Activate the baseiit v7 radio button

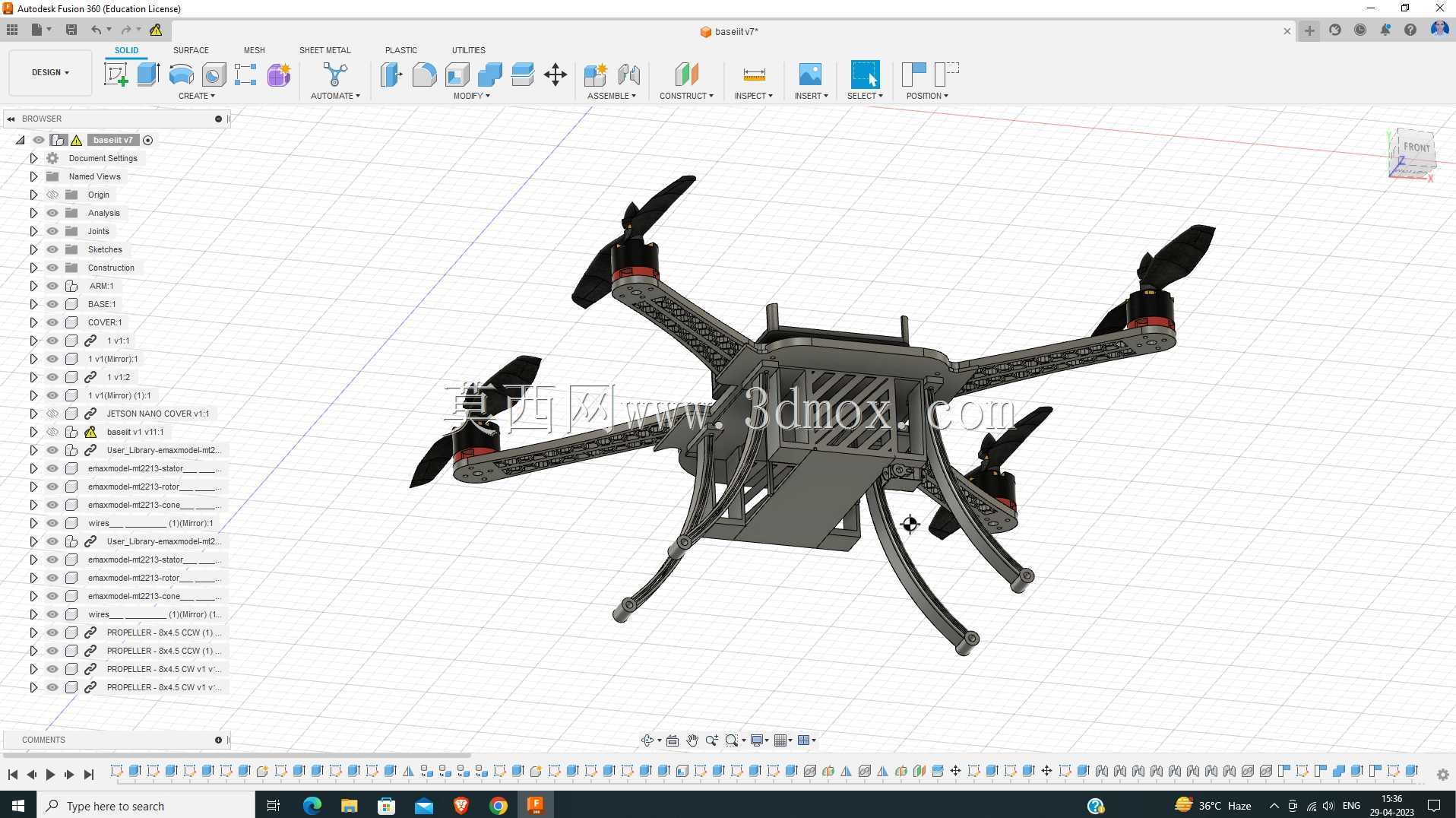[x=148, y=140]
